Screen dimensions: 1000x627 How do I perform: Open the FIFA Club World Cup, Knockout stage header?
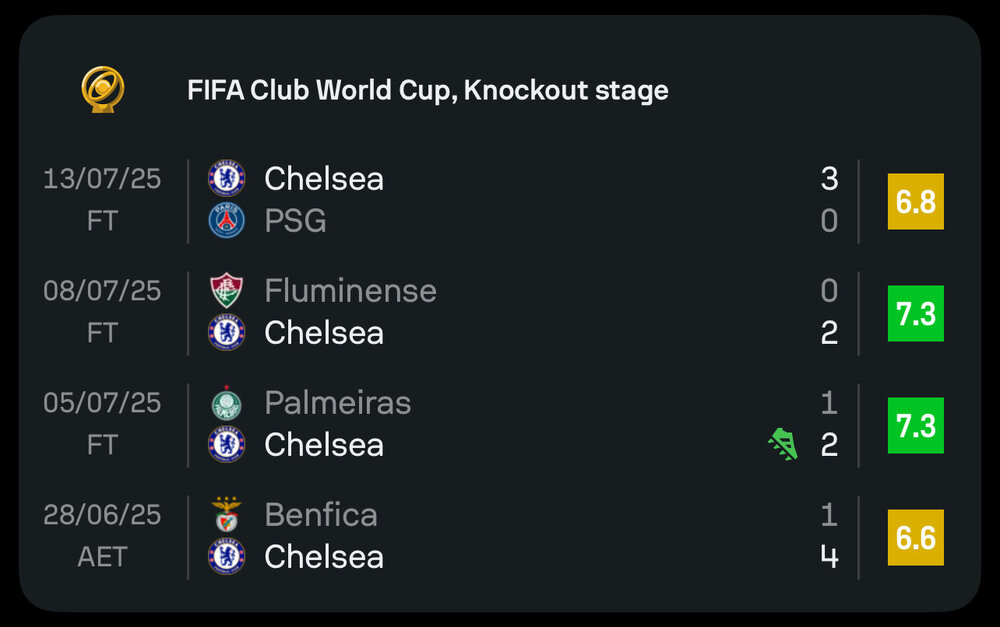[x=428, y=90]
